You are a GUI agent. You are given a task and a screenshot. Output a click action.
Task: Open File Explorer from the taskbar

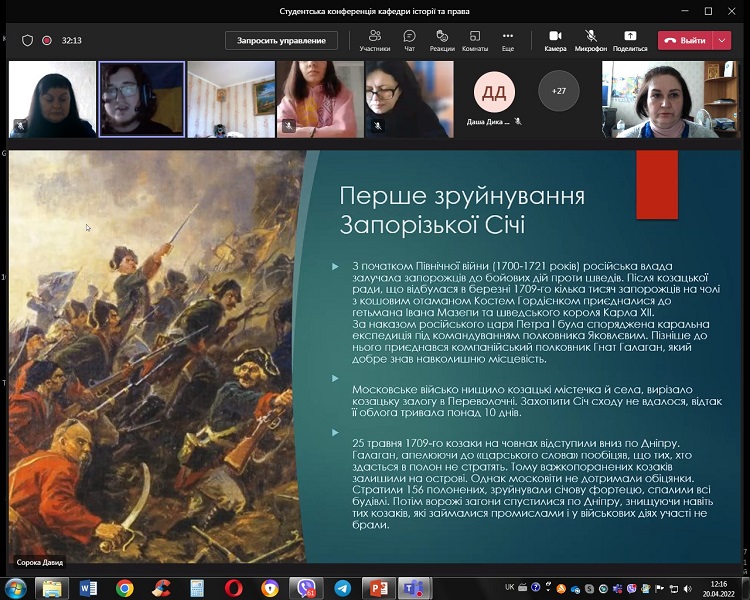(x=52, y=588)
